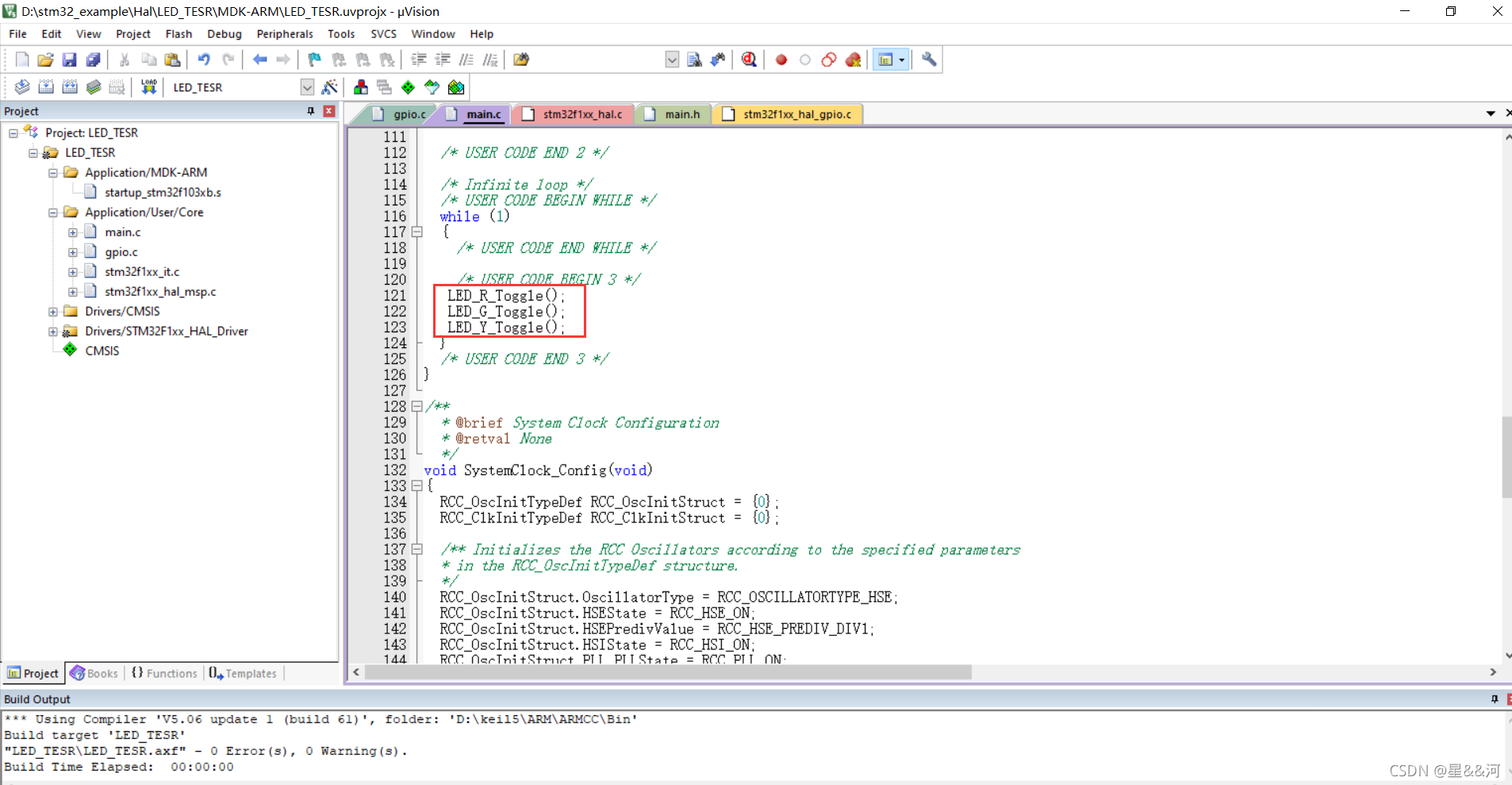Click the Find document search icon
The height and width of the screenshot is (785, 1512).
[694, 59]
